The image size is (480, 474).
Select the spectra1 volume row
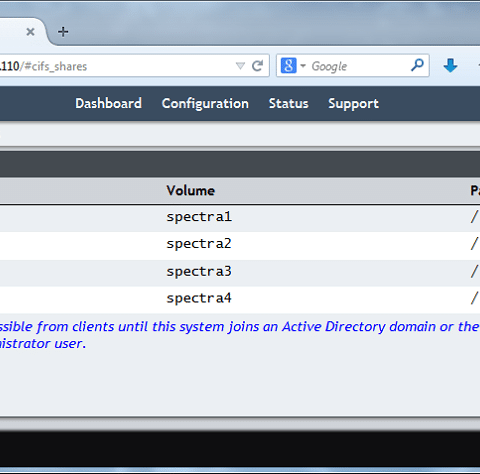240,218
